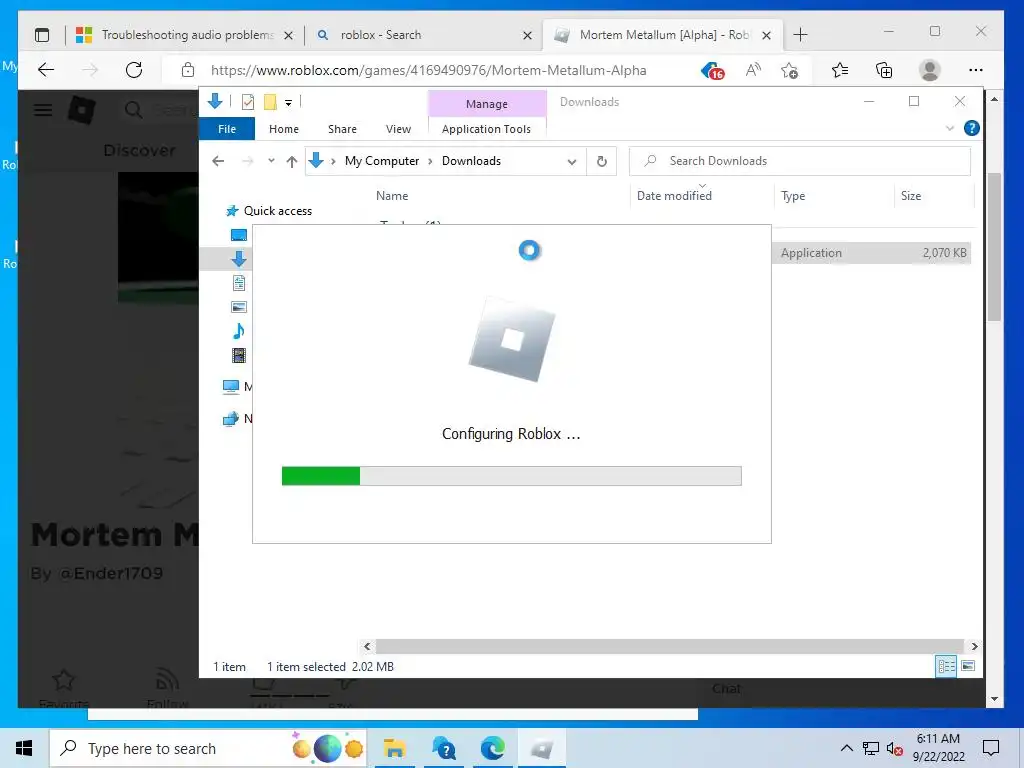The height and width of the screenshot is (768, 1024).
Task: Open the Windows Start menu
Action: point(24,748)
